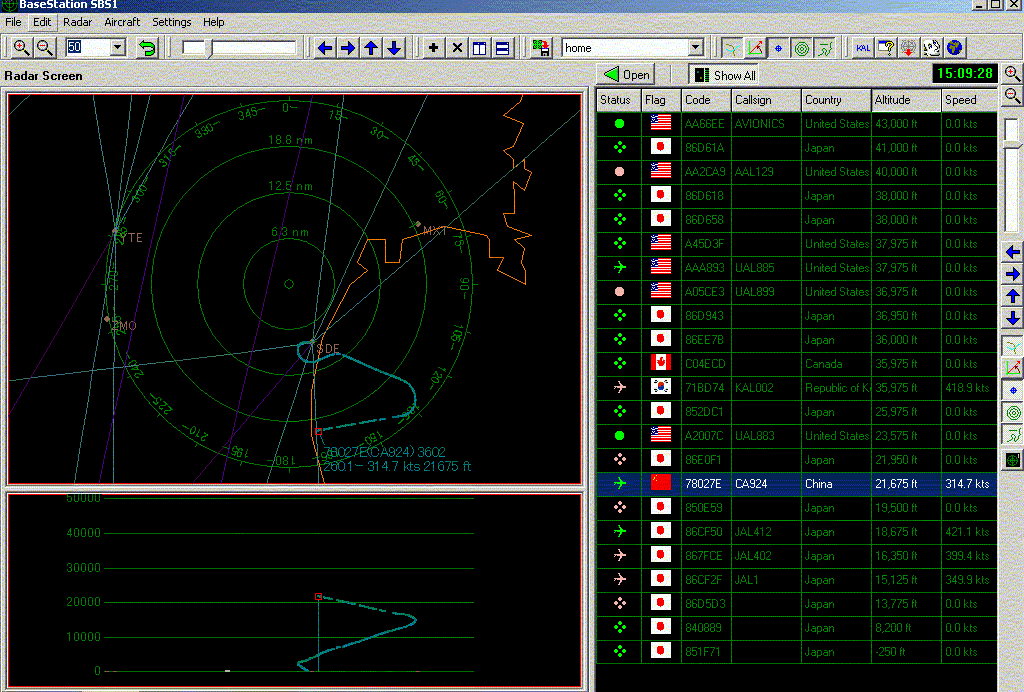
Task: Open the home view dropdown
Action: tap(696, 48)
